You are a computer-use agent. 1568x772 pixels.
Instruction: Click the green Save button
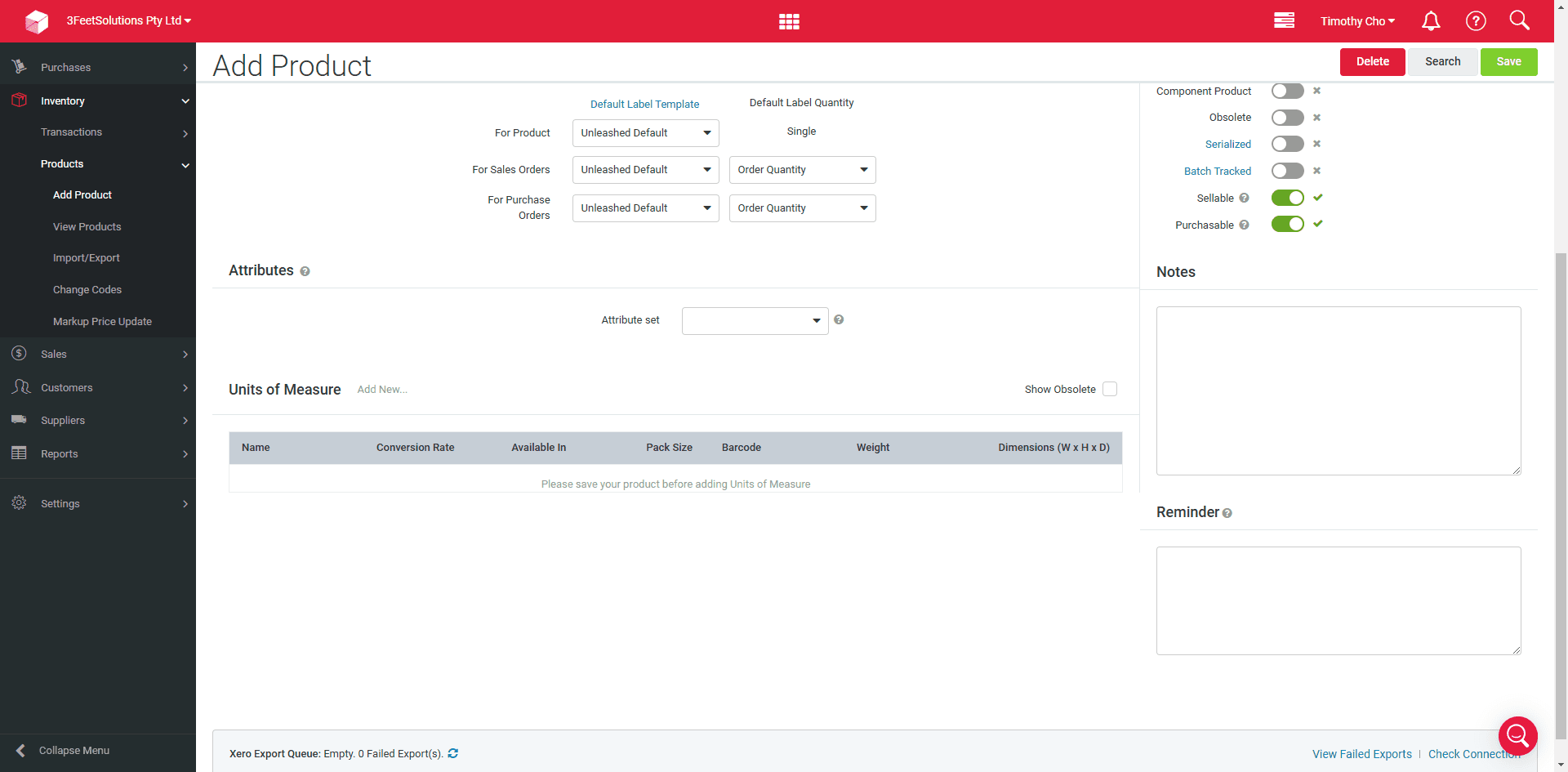pyautogui.click(x=1508, y=62)
